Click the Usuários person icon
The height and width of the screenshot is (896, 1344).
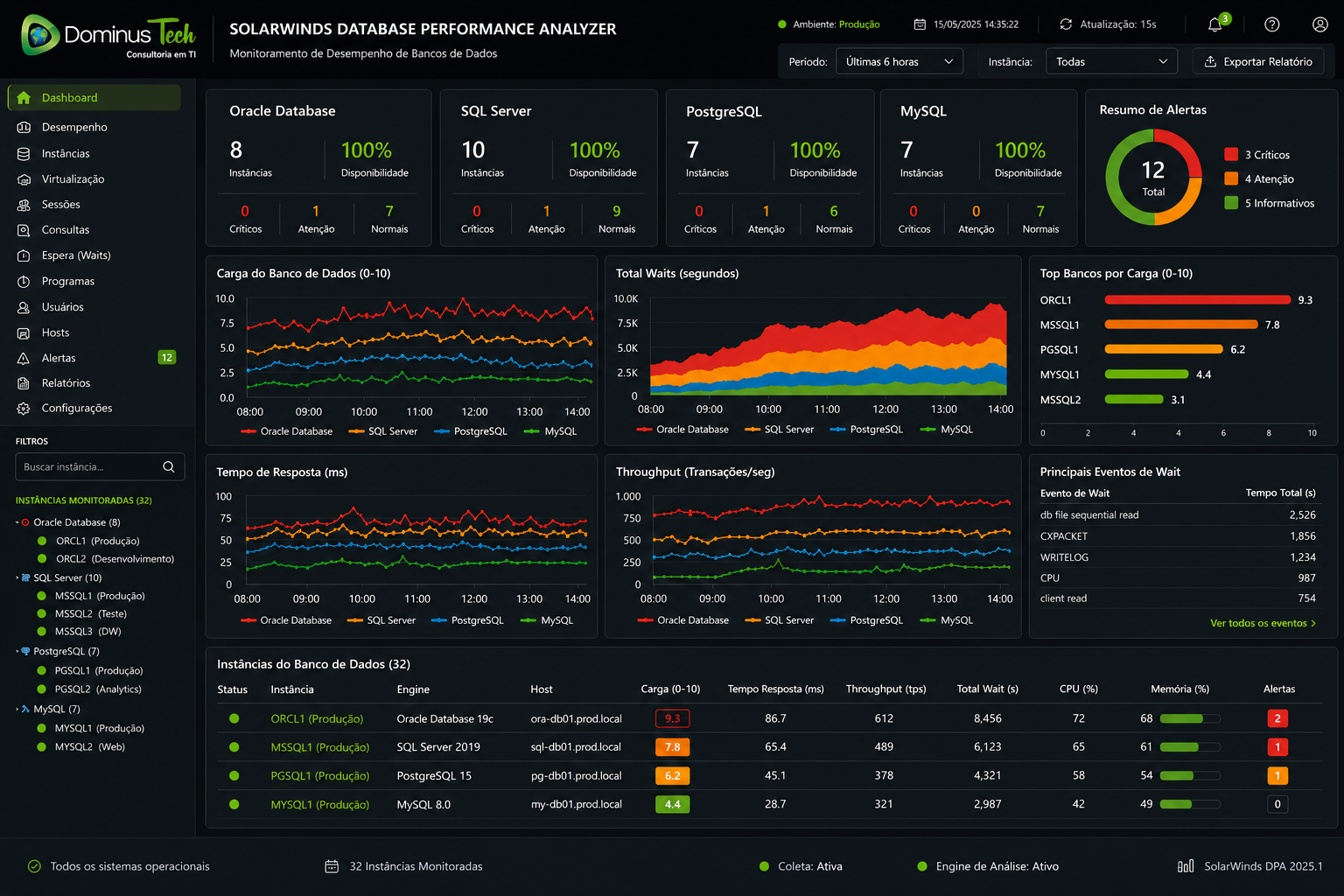(24, 307)
